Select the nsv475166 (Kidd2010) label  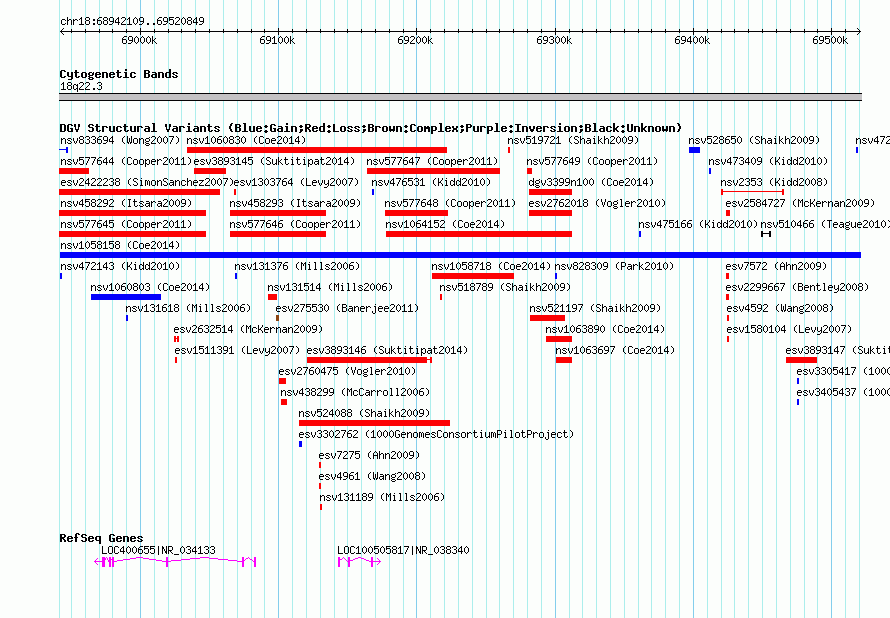tap(698, 224)
